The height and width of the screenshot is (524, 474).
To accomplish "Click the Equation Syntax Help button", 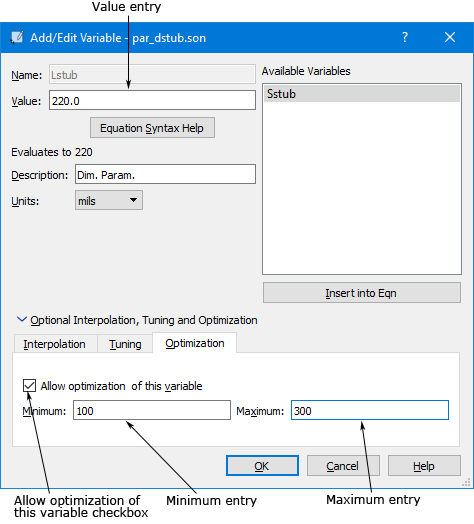I will click(x=152, y=128).
